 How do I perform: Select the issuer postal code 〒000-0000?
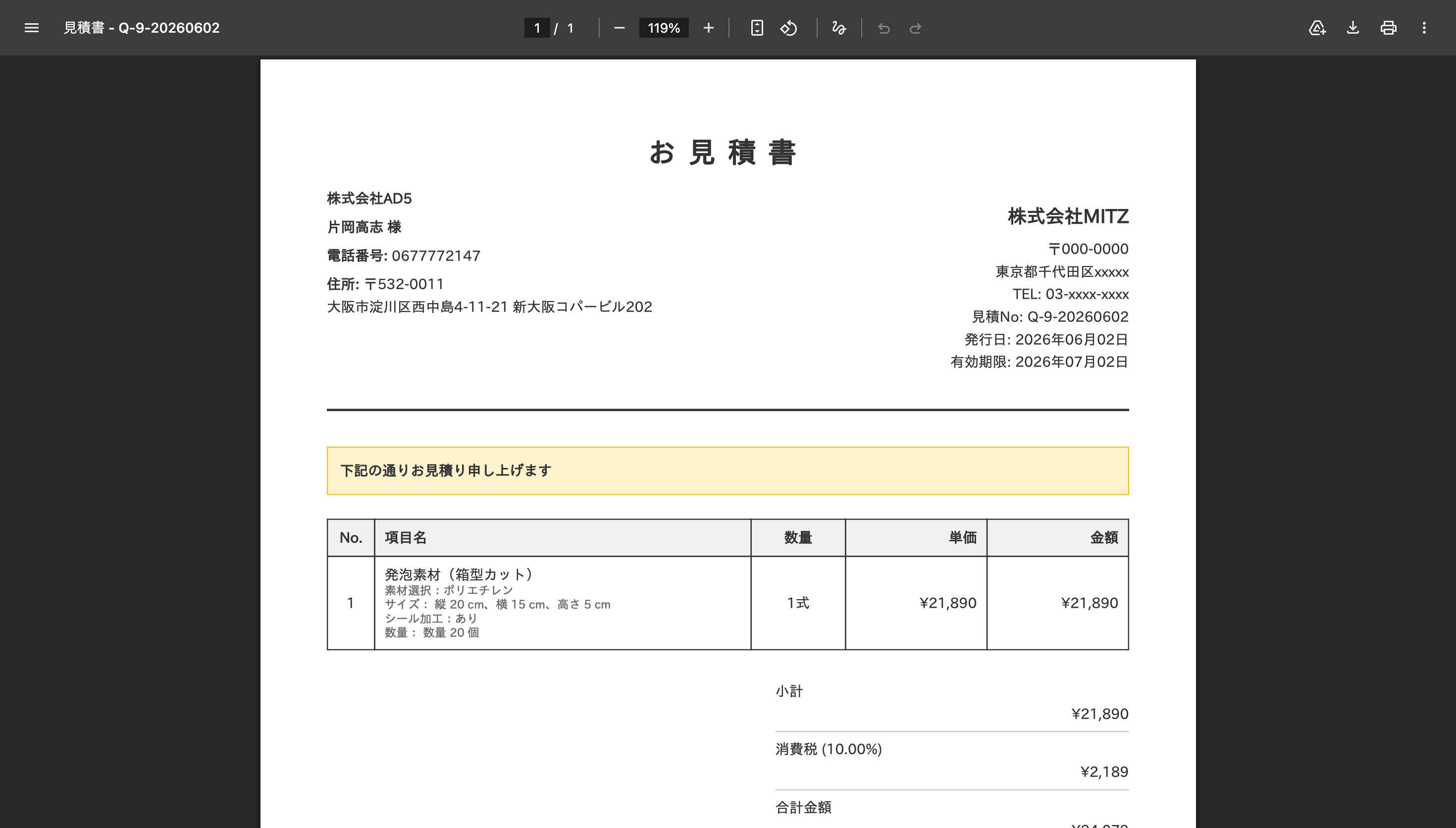tap(1089, 249)
